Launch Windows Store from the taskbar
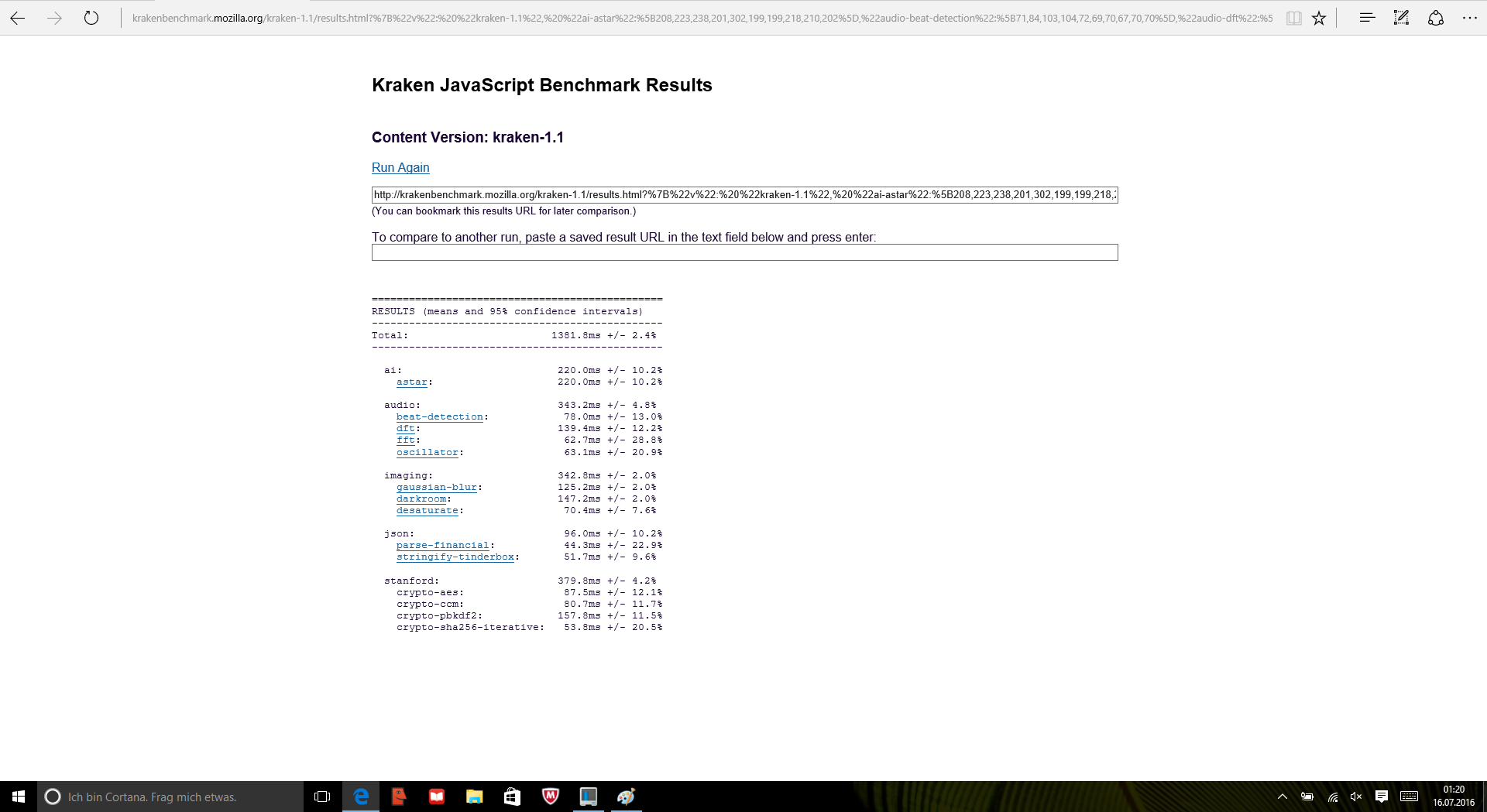This screenshot has height=812, width=1487. [x=512, y=797]
